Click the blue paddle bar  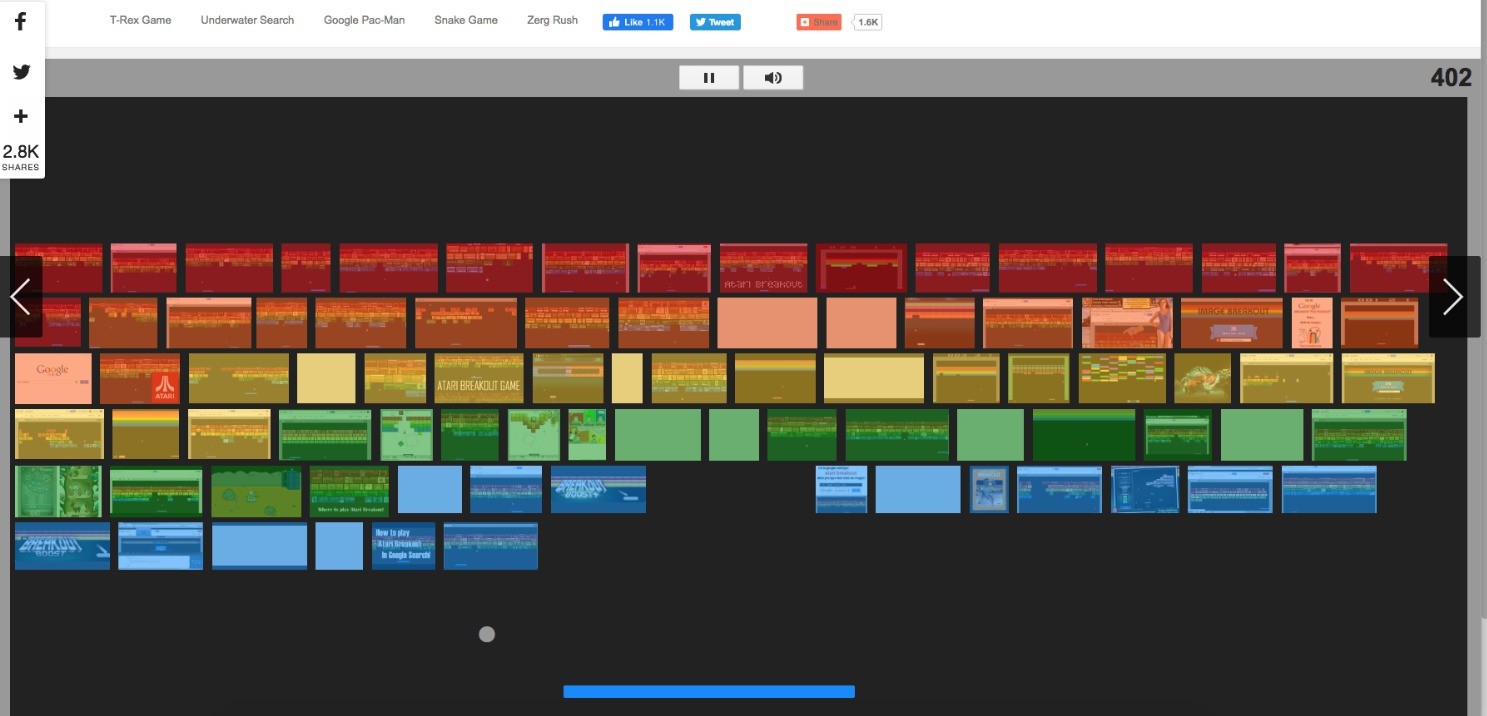click(x=709, y=691)
